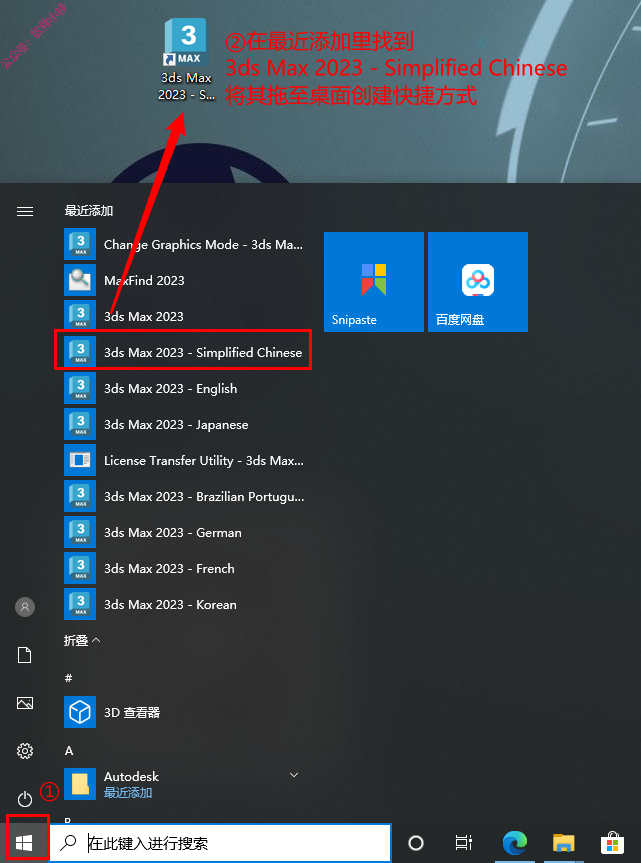Click the MaxFind 2023 magnifier icon
The image size is (641, 863).
[80, 280]
